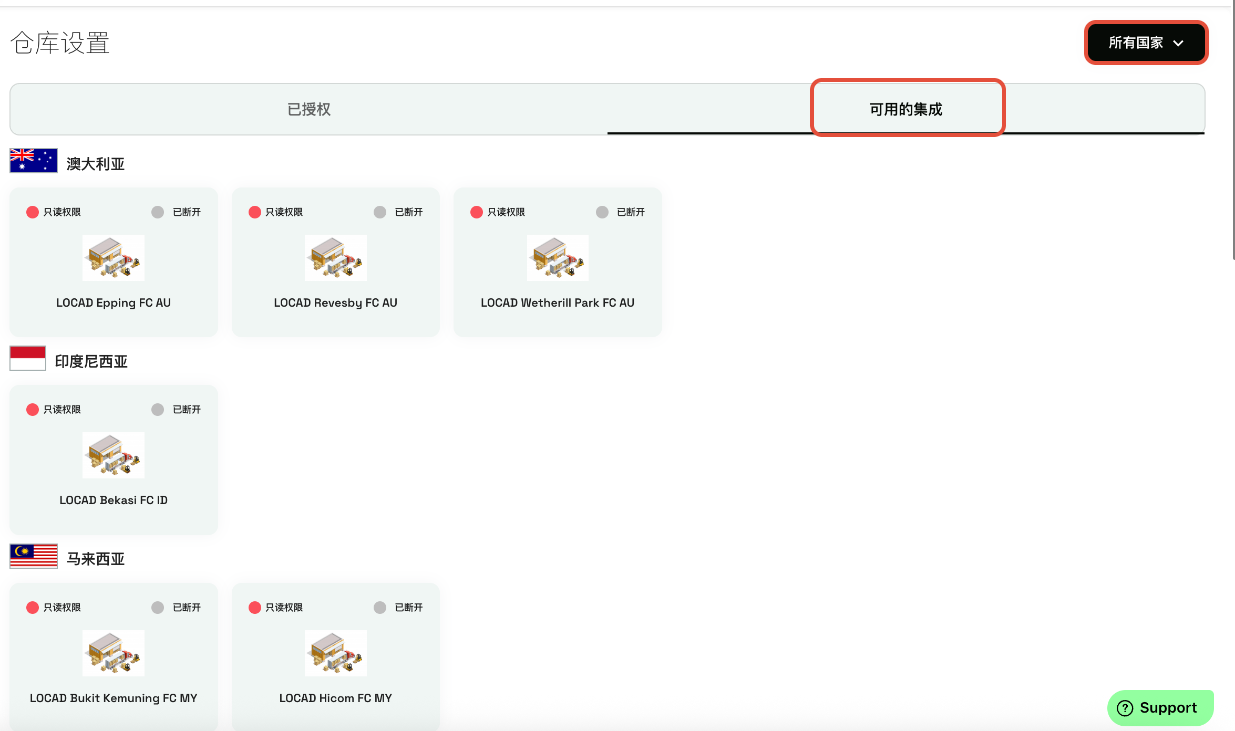Screen dimensions: 1235x731
Task: Click 已断开 label on Bukit Kemuning card
Action: [187, 607]
